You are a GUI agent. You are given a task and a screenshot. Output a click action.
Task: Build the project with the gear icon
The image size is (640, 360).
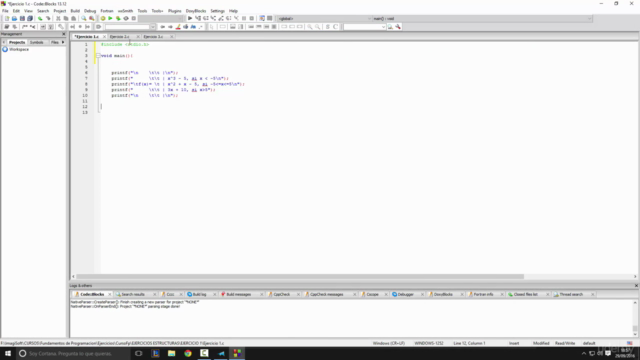103,18
